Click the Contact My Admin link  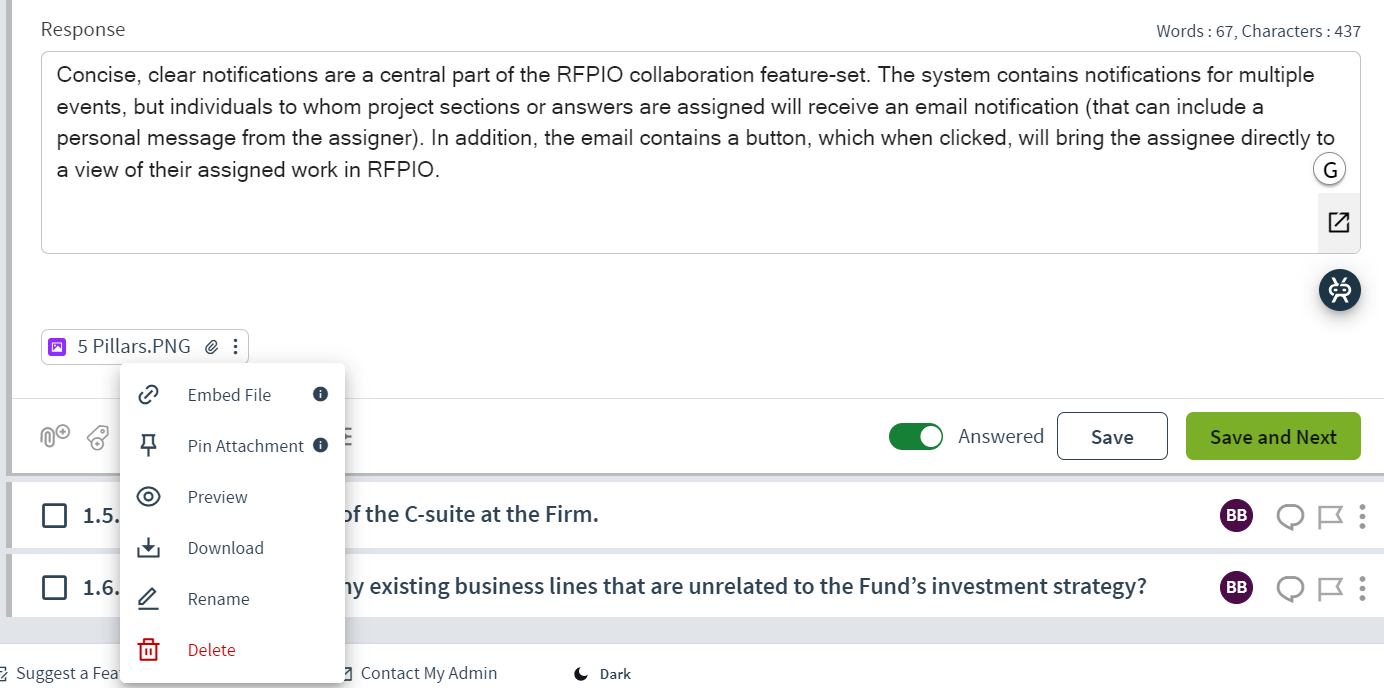click(419, 673)
